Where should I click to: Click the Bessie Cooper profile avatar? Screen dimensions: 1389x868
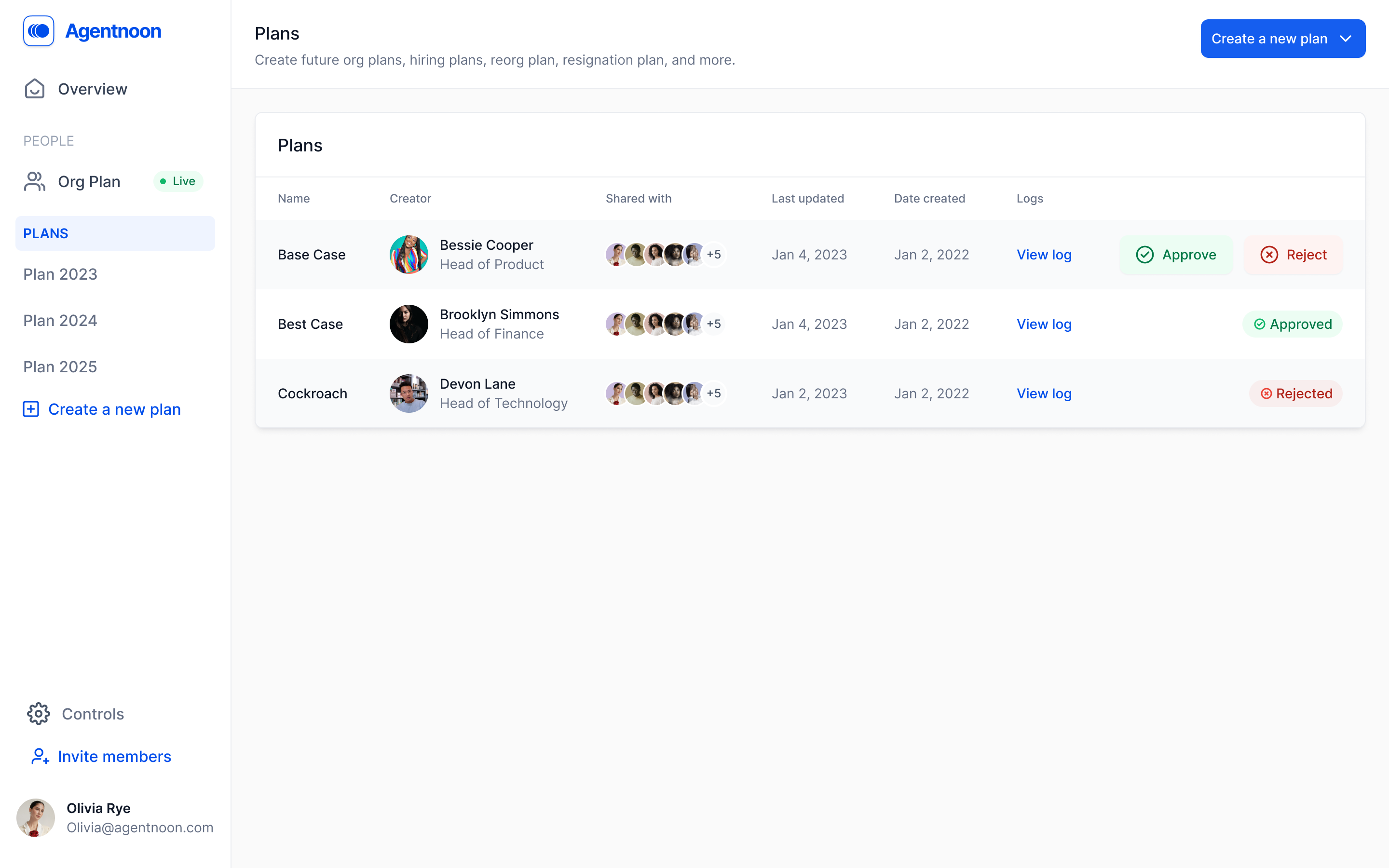point(409,254)
